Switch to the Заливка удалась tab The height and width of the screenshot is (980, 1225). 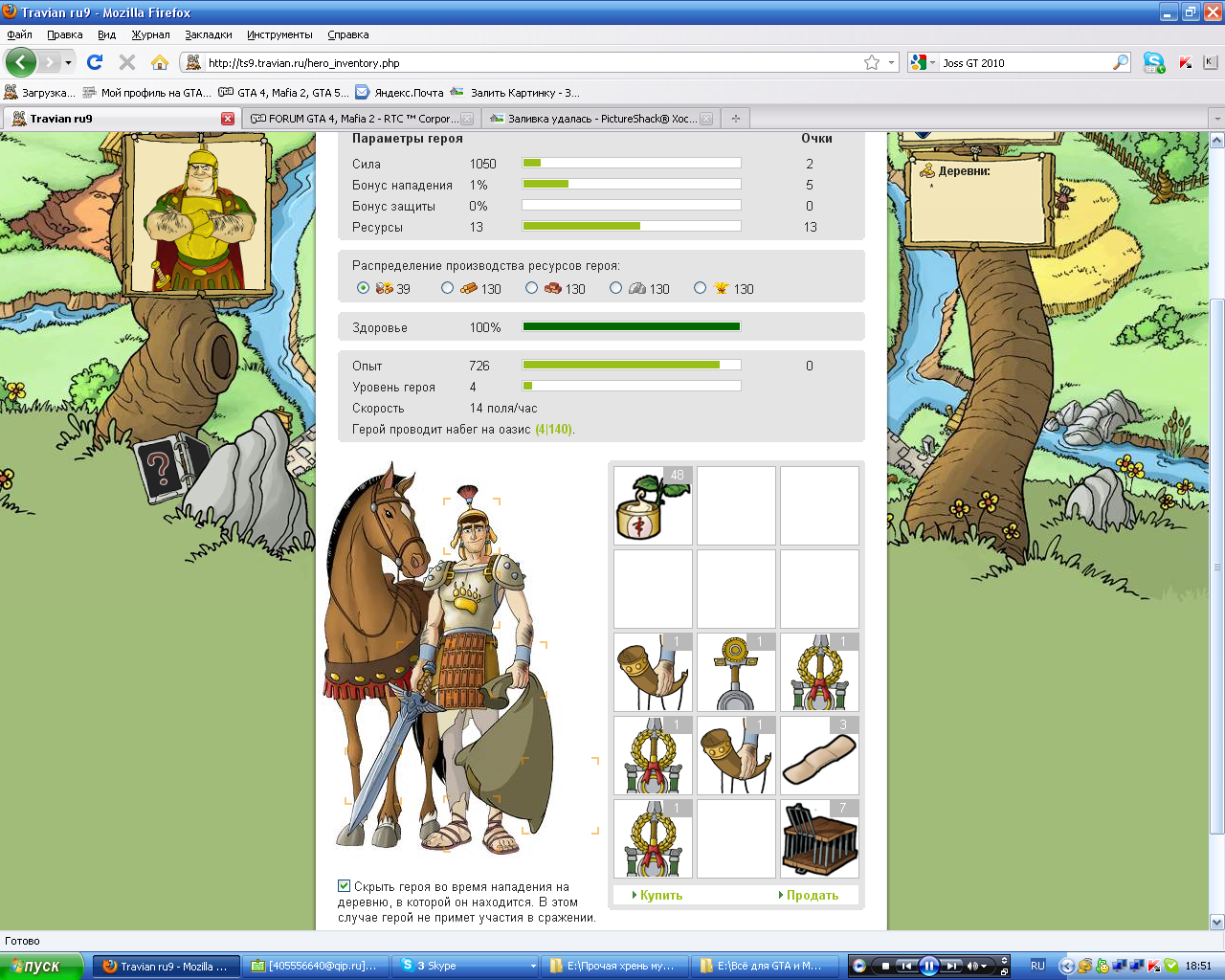pyautogui.click(x=600, y=119)
